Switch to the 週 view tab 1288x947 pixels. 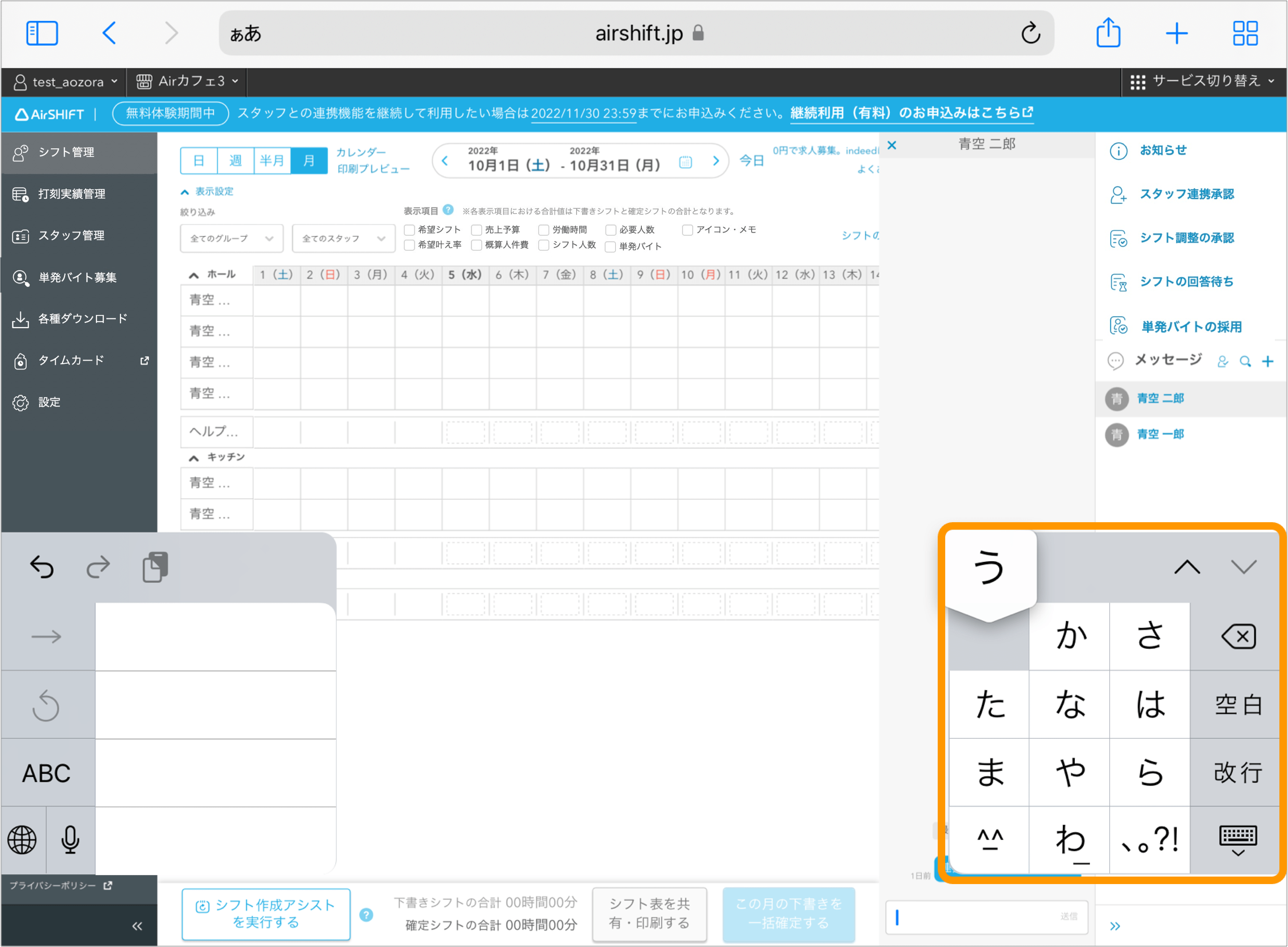click(x=235, y=160)
